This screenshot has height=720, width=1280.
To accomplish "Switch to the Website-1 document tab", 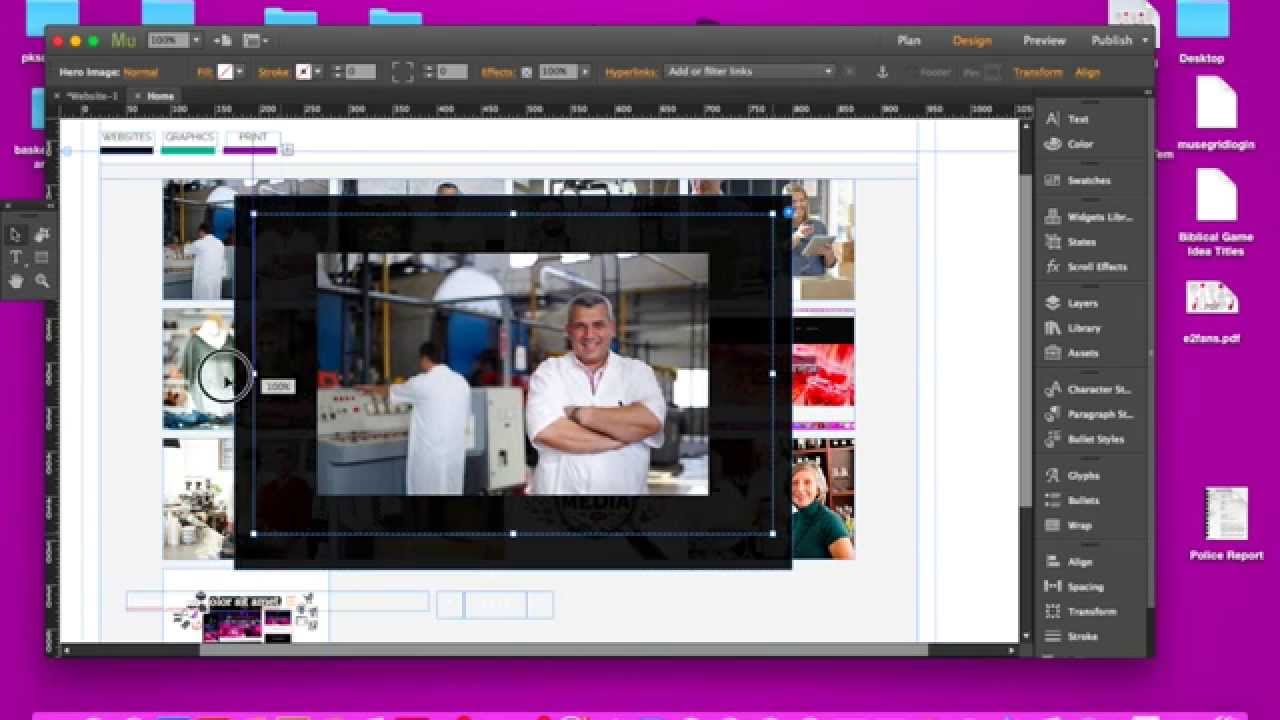I will (93, 96).
